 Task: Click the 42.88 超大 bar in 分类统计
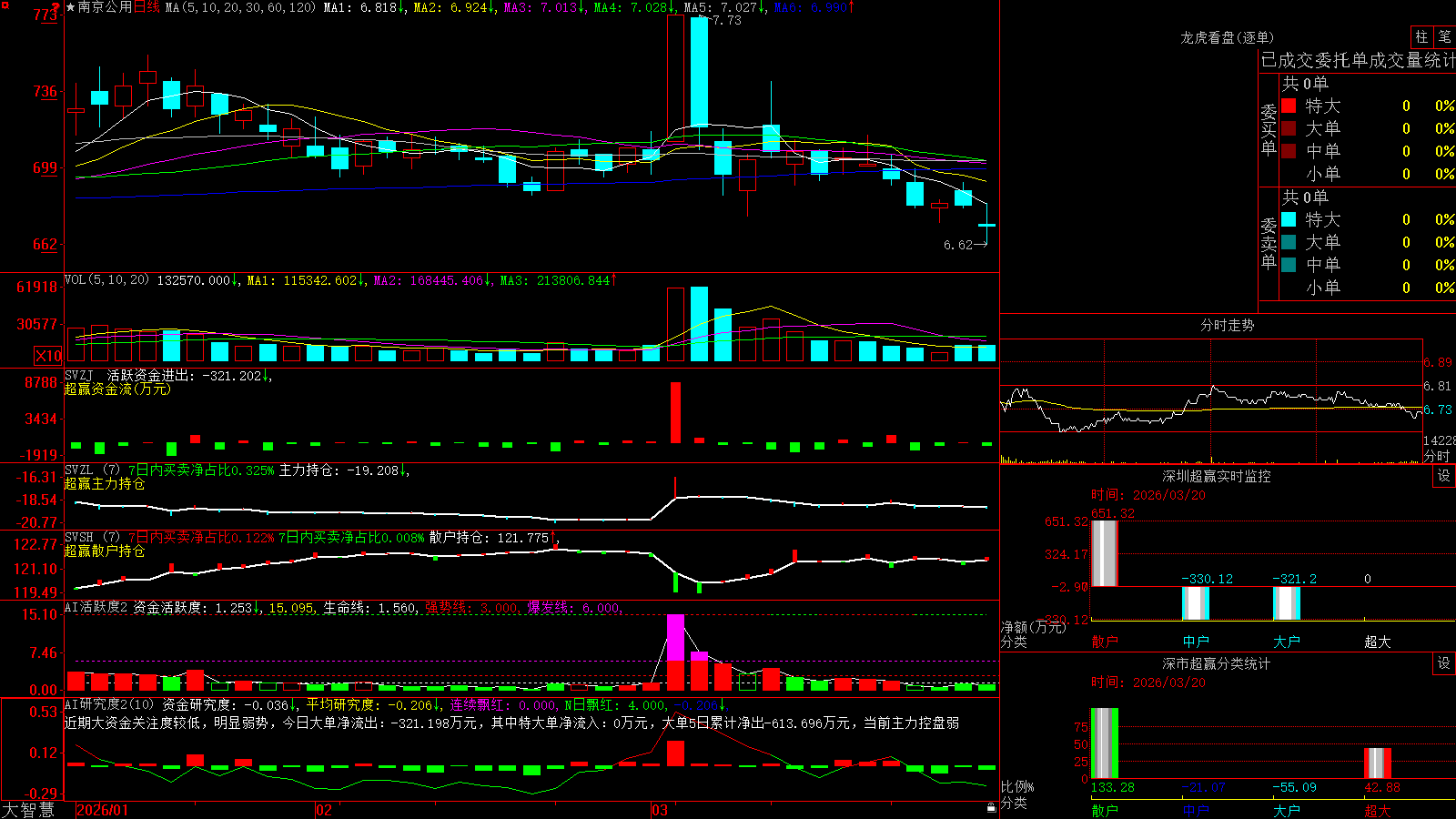(1378, 763)
